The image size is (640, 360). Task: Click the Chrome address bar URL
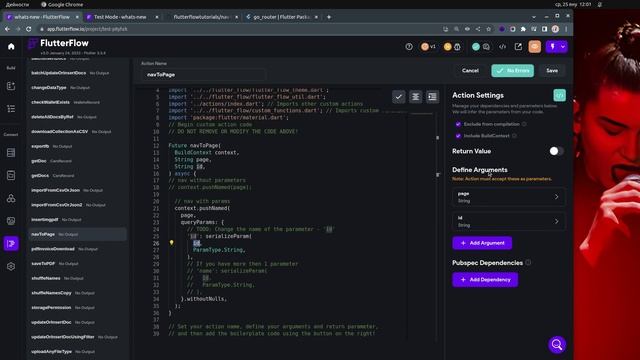coord(87,29)
